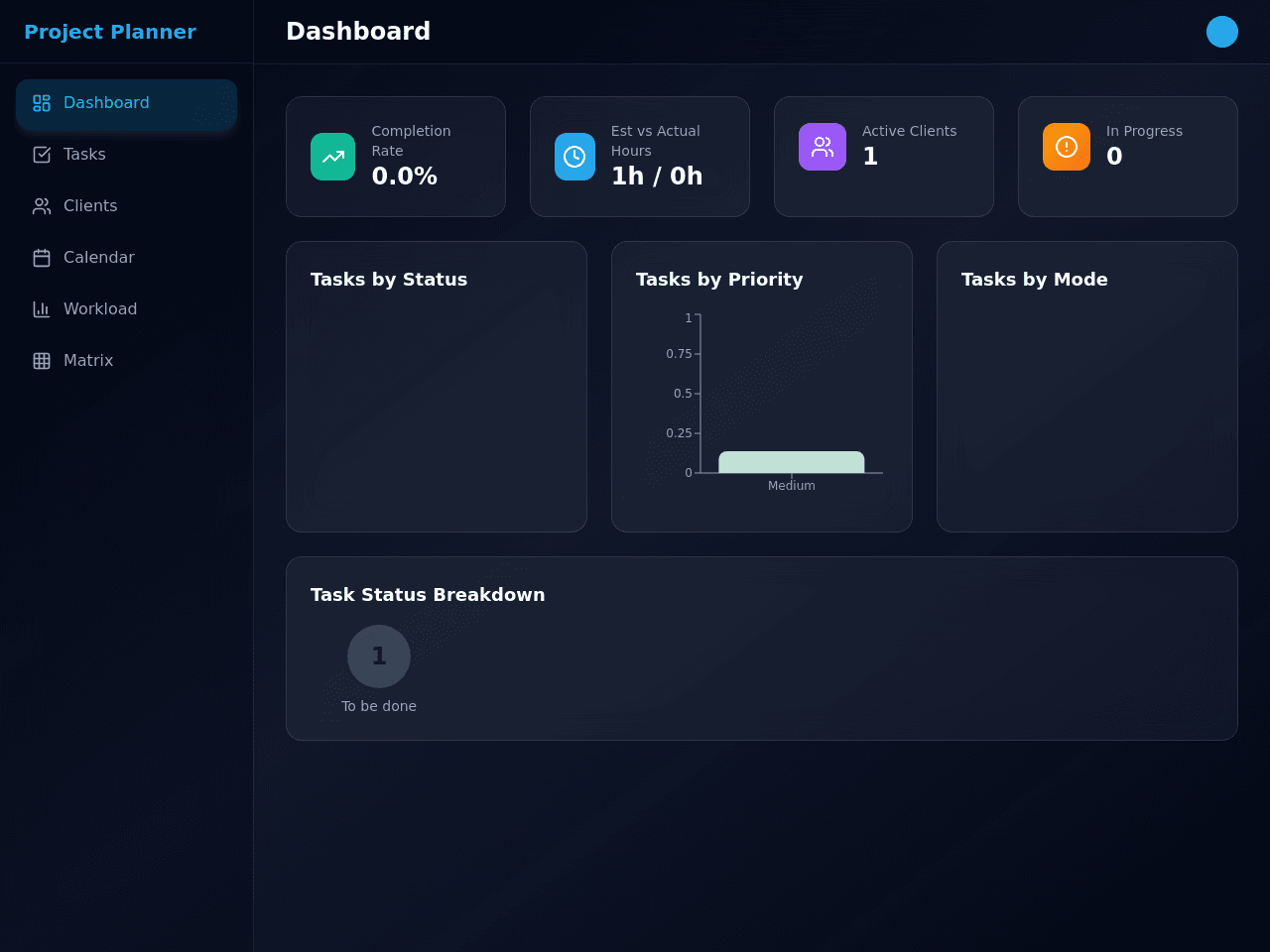The width and height of the screenshot is (1270, 952).
Task: Click the Matrix grid icon
Action: click(x=42, y=361)
